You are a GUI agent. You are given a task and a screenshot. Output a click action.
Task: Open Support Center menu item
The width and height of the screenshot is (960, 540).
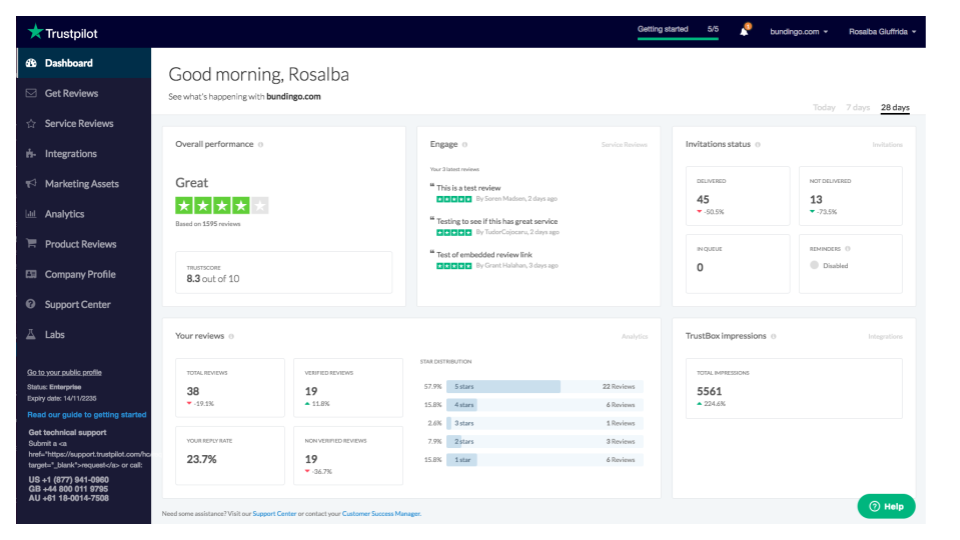pos(84,304)
